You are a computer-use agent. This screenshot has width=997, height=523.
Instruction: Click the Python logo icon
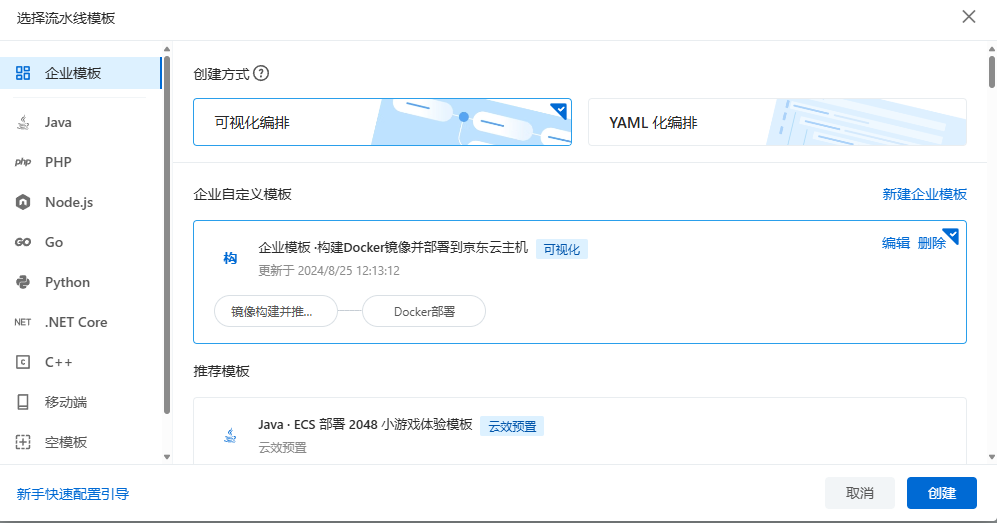pyautogui.click(x=23, y=282)
